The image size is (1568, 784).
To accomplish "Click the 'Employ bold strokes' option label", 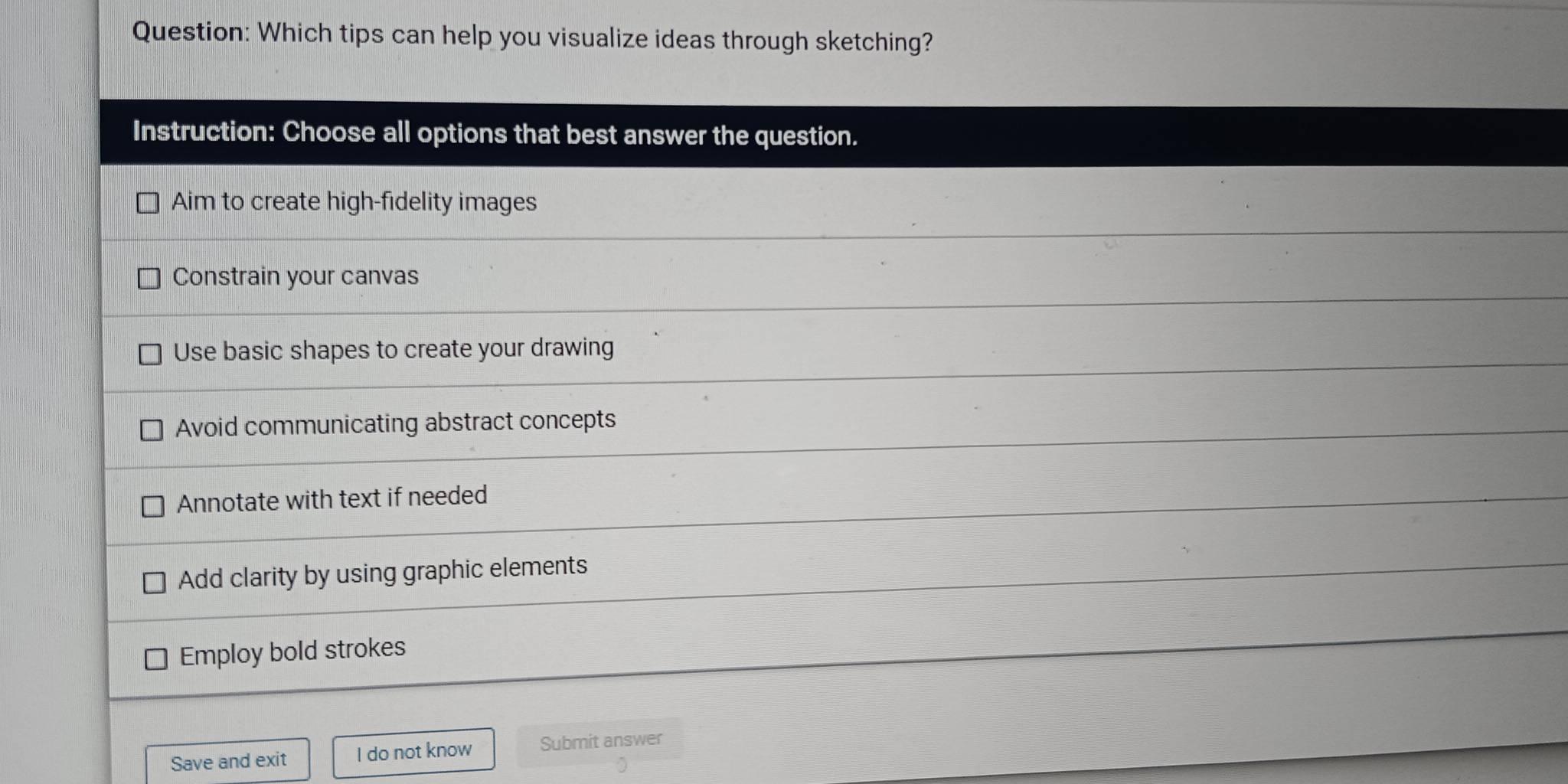I will point(292,652).
